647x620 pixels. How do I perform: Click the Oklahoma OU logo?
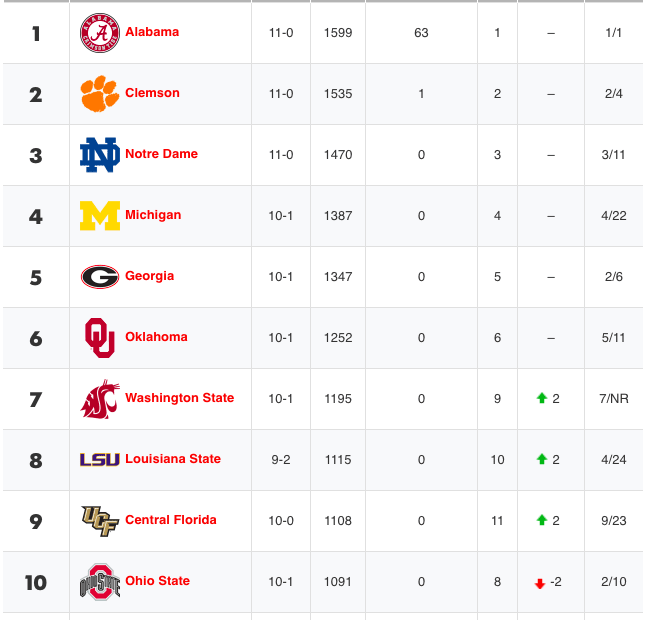pos(100,338)
